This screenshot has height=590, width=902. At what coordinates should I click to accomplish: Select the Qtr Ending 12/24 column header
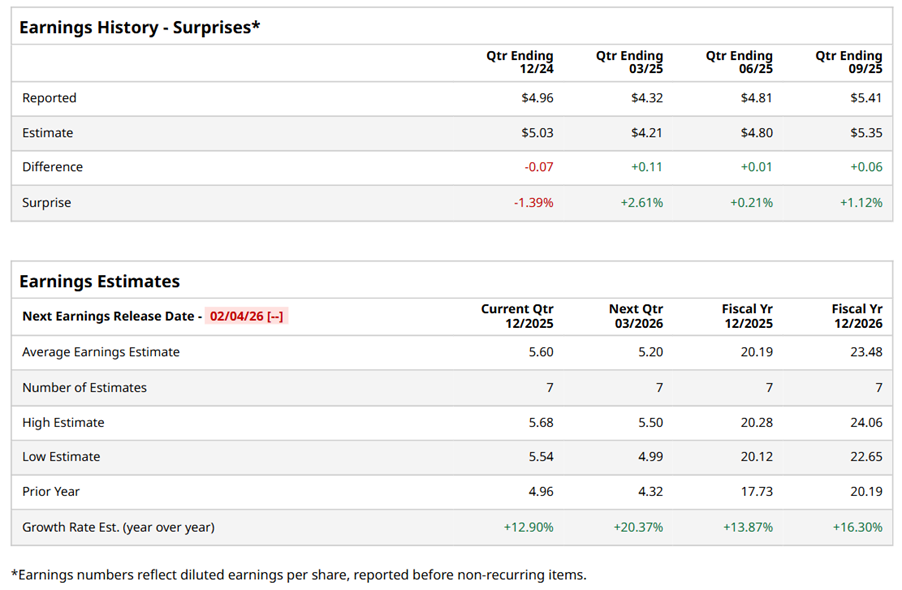pyautogui.click(x=519, y=63)
